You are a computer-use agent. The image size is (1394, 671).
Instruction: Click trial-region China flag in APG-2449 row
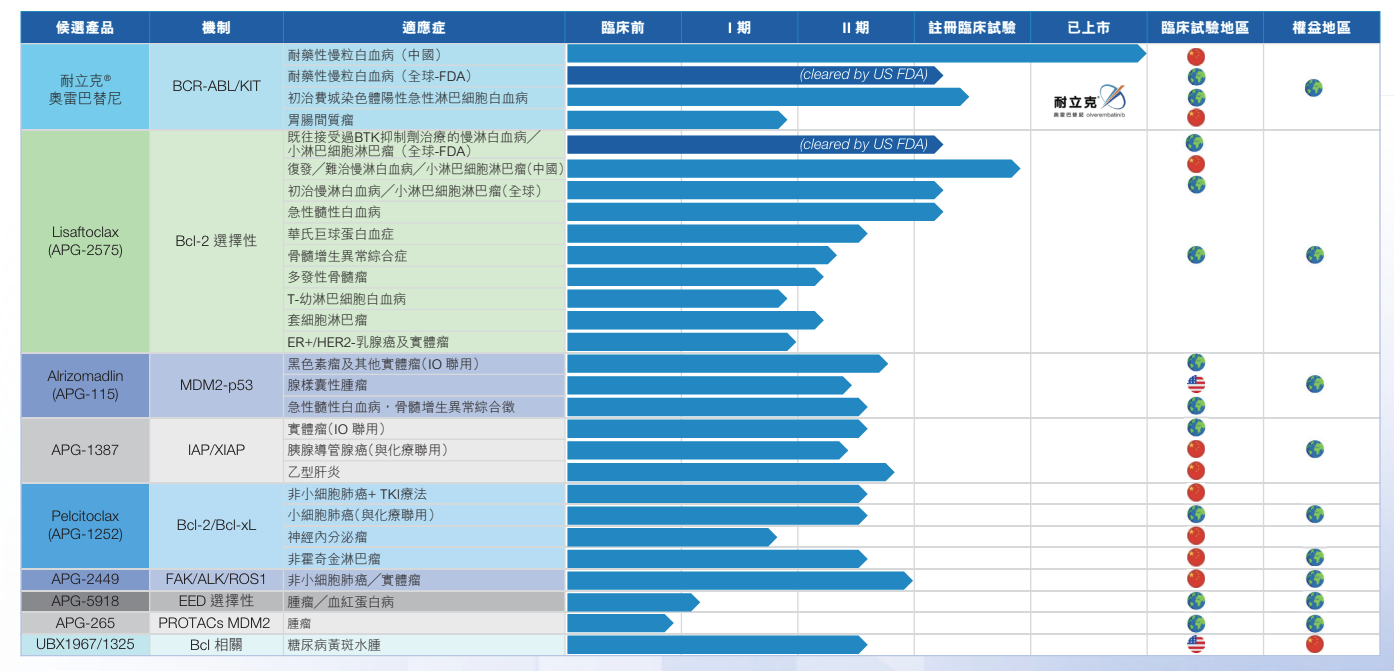coord(1195,579)
